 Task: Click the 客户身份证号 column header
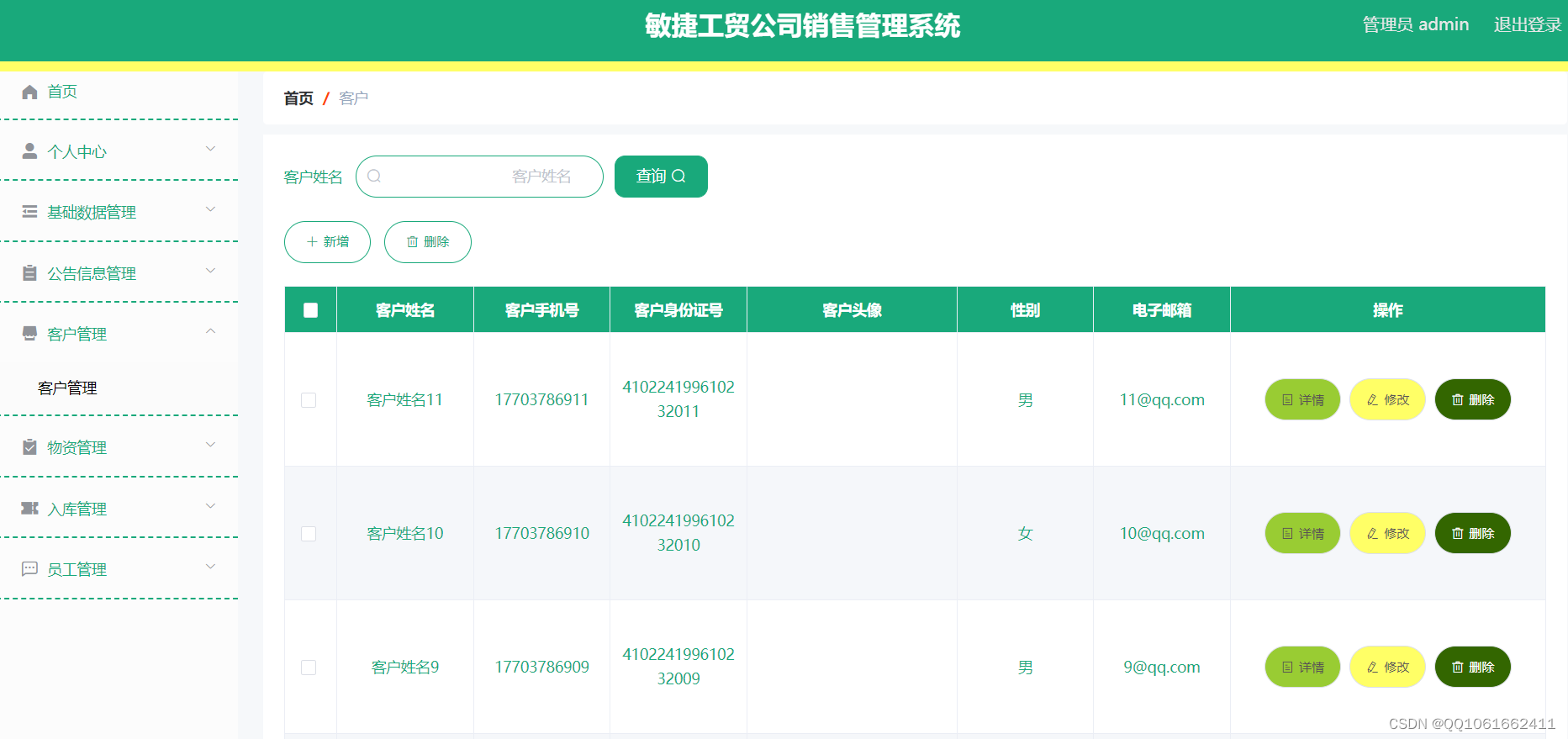678,310
